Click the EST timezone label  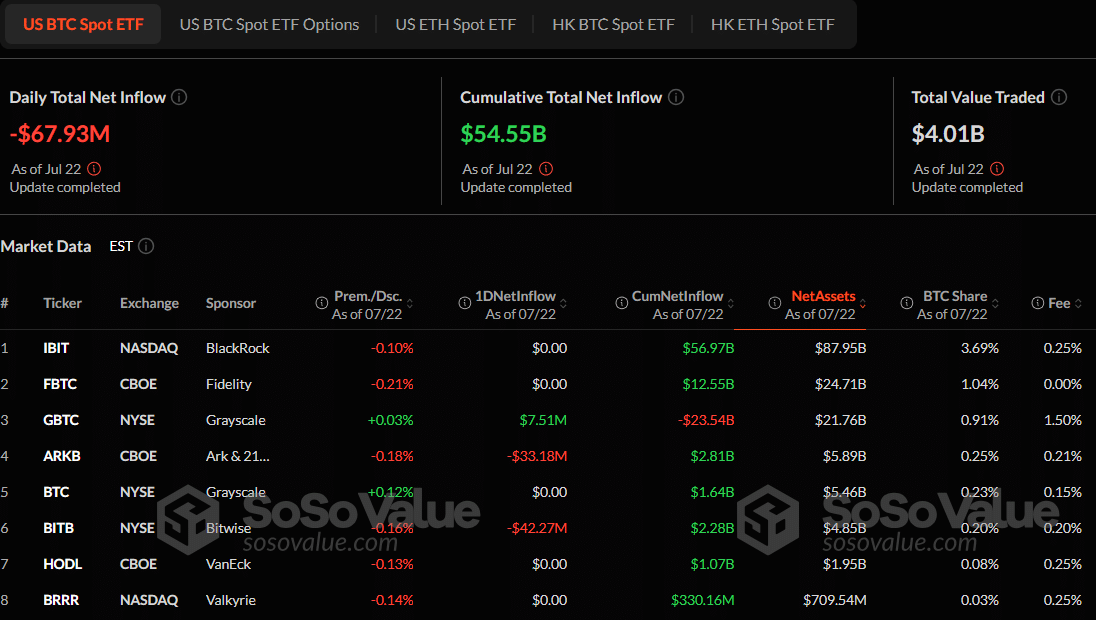coord(121,246)
